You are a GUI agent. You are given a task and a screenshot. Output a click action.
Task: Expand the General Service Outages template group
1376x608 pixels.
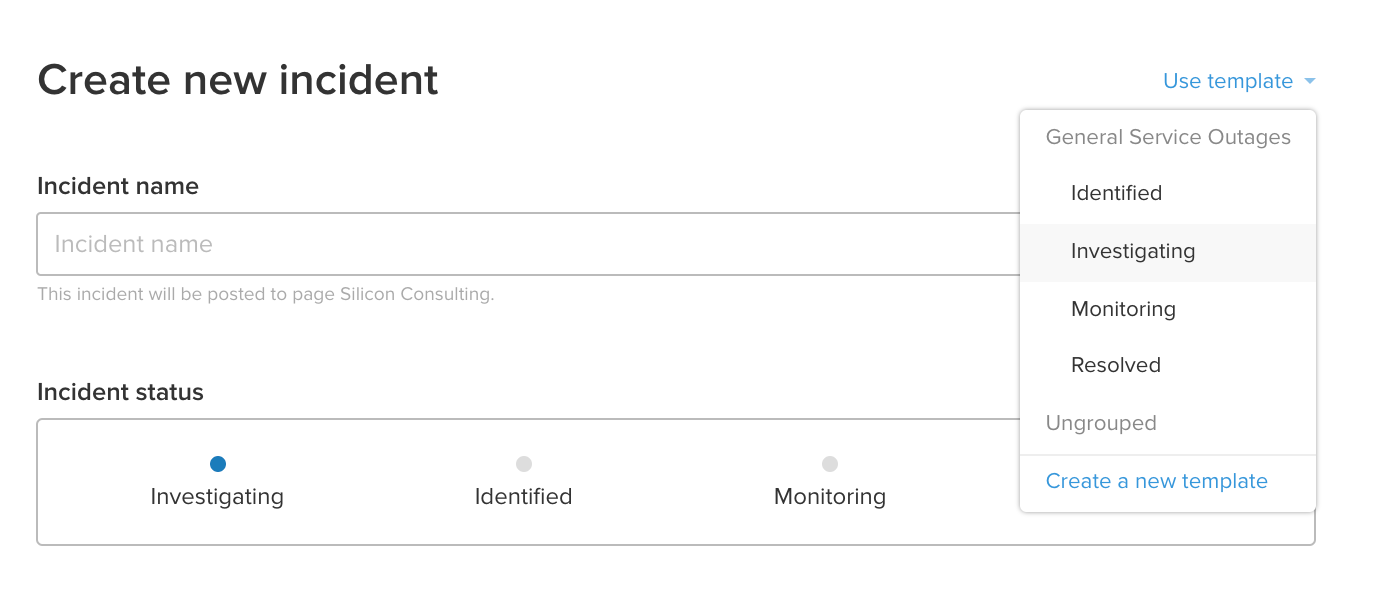point(1167,137)
